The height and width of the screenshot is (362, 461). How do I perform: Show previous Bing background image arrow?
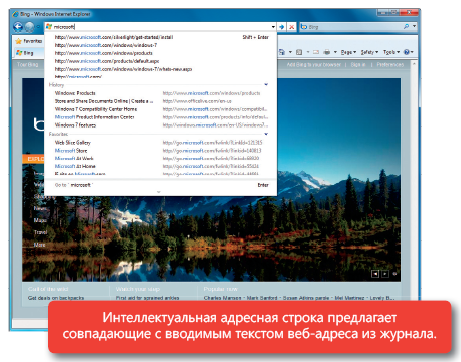[x=375, y=274]
